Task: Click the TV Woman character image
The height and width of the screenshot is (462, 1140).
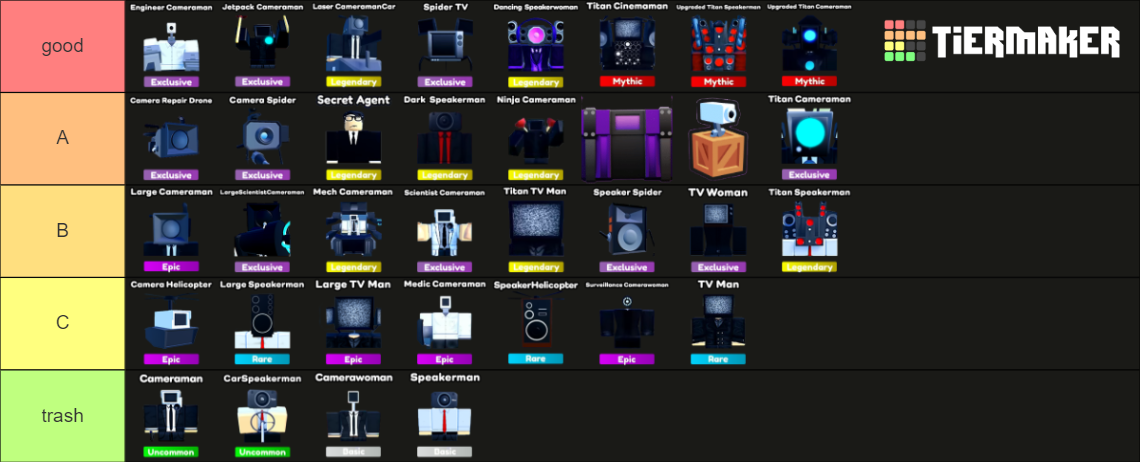Action: [x=717, y=231]
